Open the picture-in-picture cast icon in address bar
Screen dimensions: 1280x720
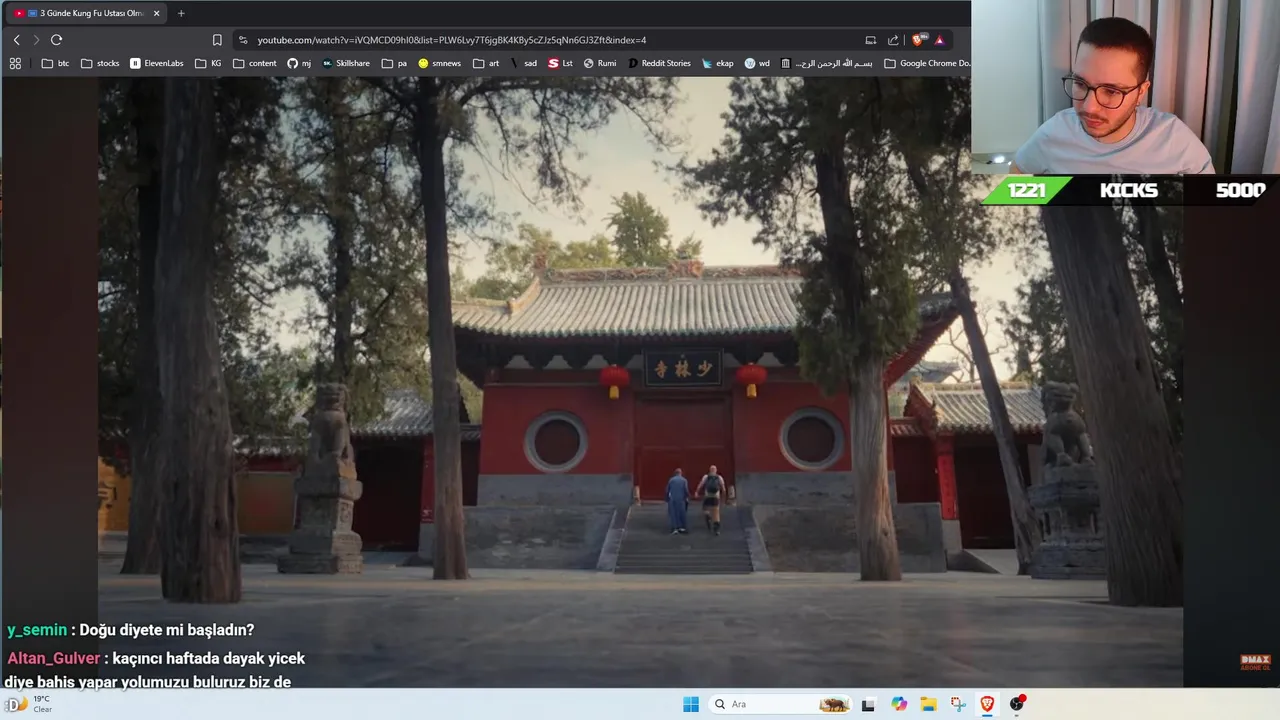click(870, 40)
